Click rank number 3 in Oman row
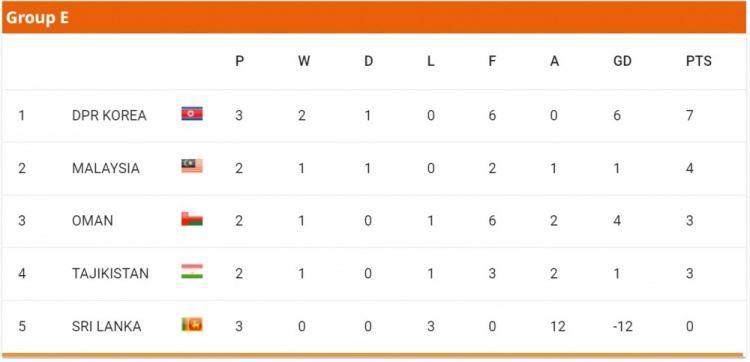The width and height of the screenshot is (750, 362). pyautogui.click(x=22, y=221)
